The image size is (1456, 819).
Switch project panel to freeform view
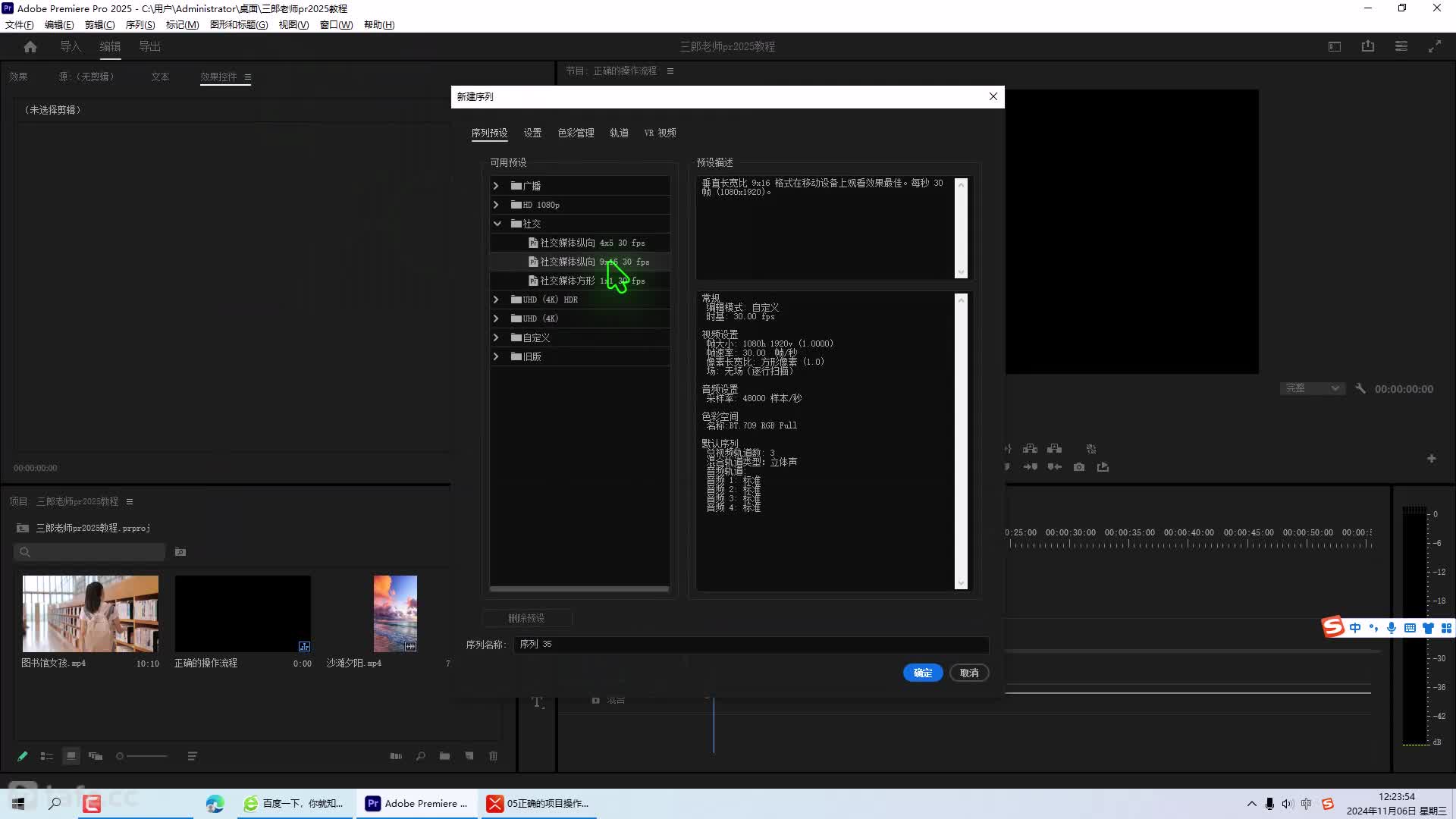tap(96, 756)
